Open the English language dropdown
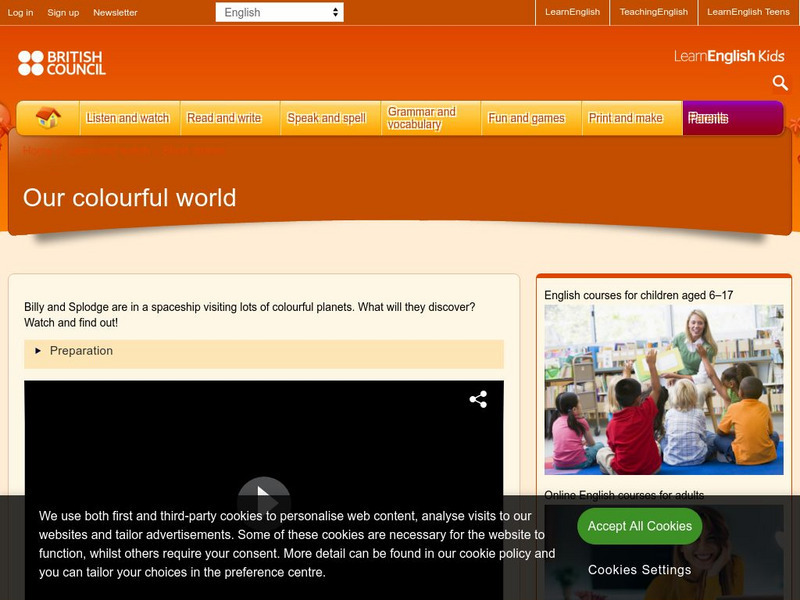This screenshot has width=800, height=600. click(x=280, y=12)
